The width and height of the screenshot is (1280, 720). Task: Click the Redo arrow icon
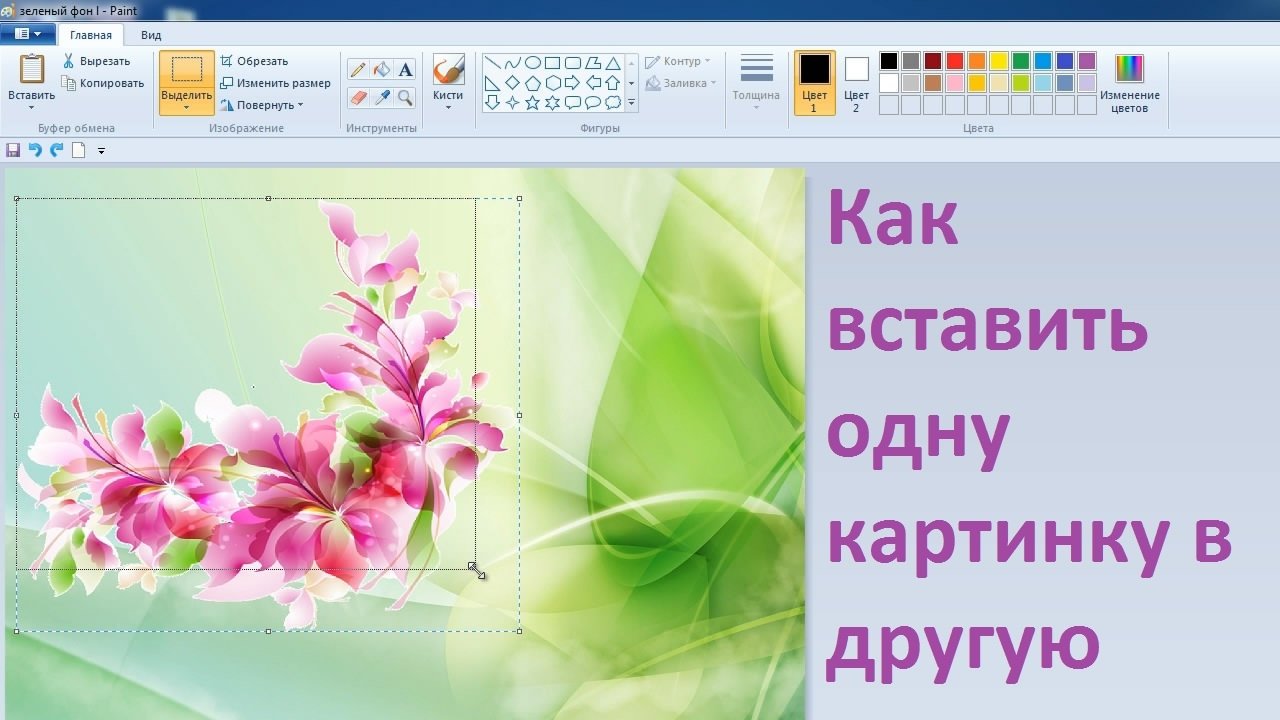pyautogui.click(x=56, y=150)
